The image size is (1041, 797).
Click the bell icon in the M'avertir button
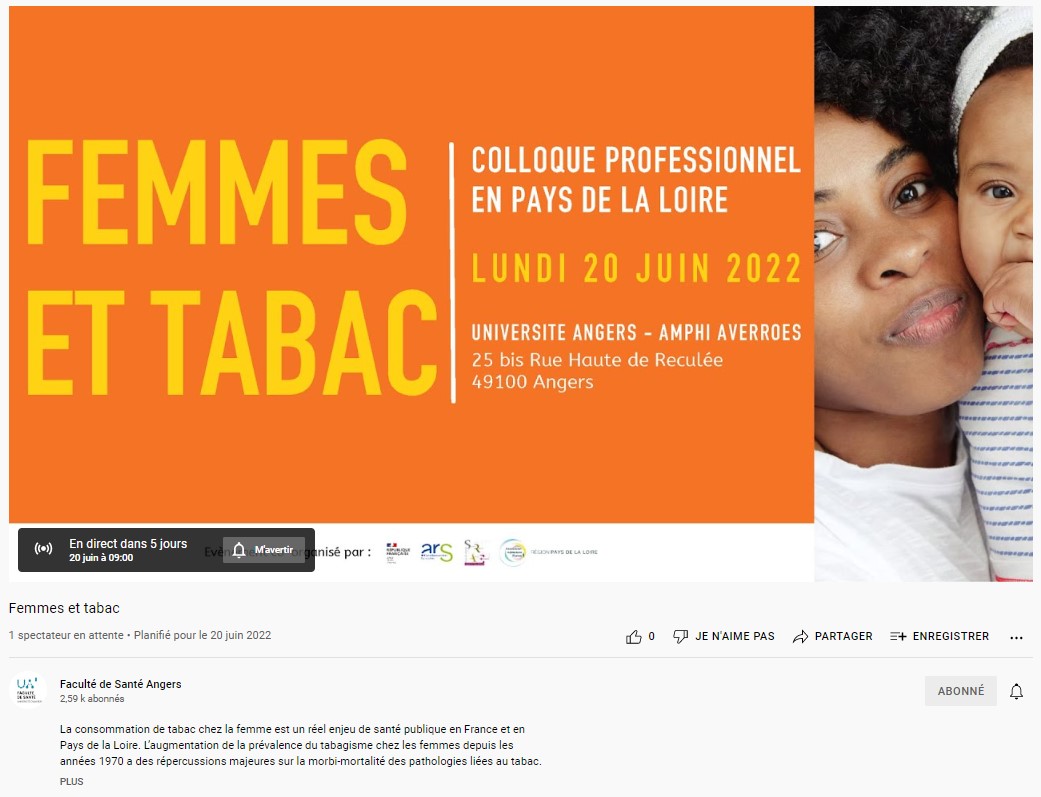239,550
